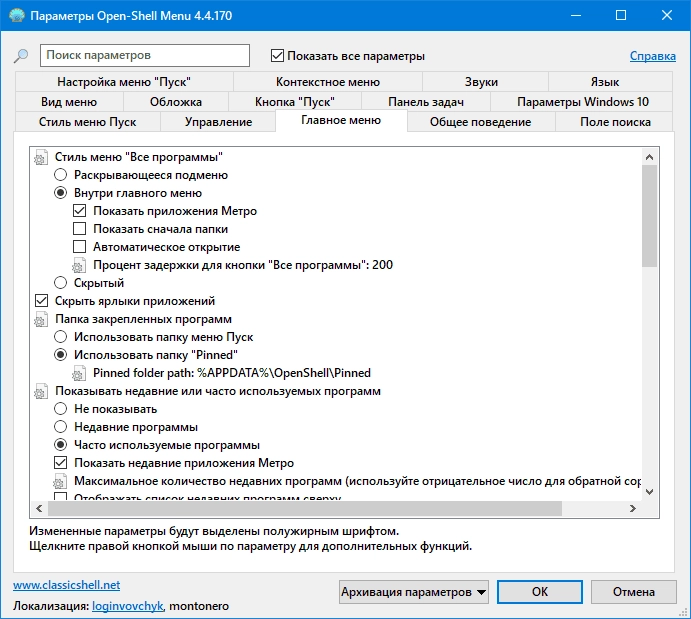Select Скрытый radio option
691x619 pixels.
pyautogui.click(x=60, y=283)
